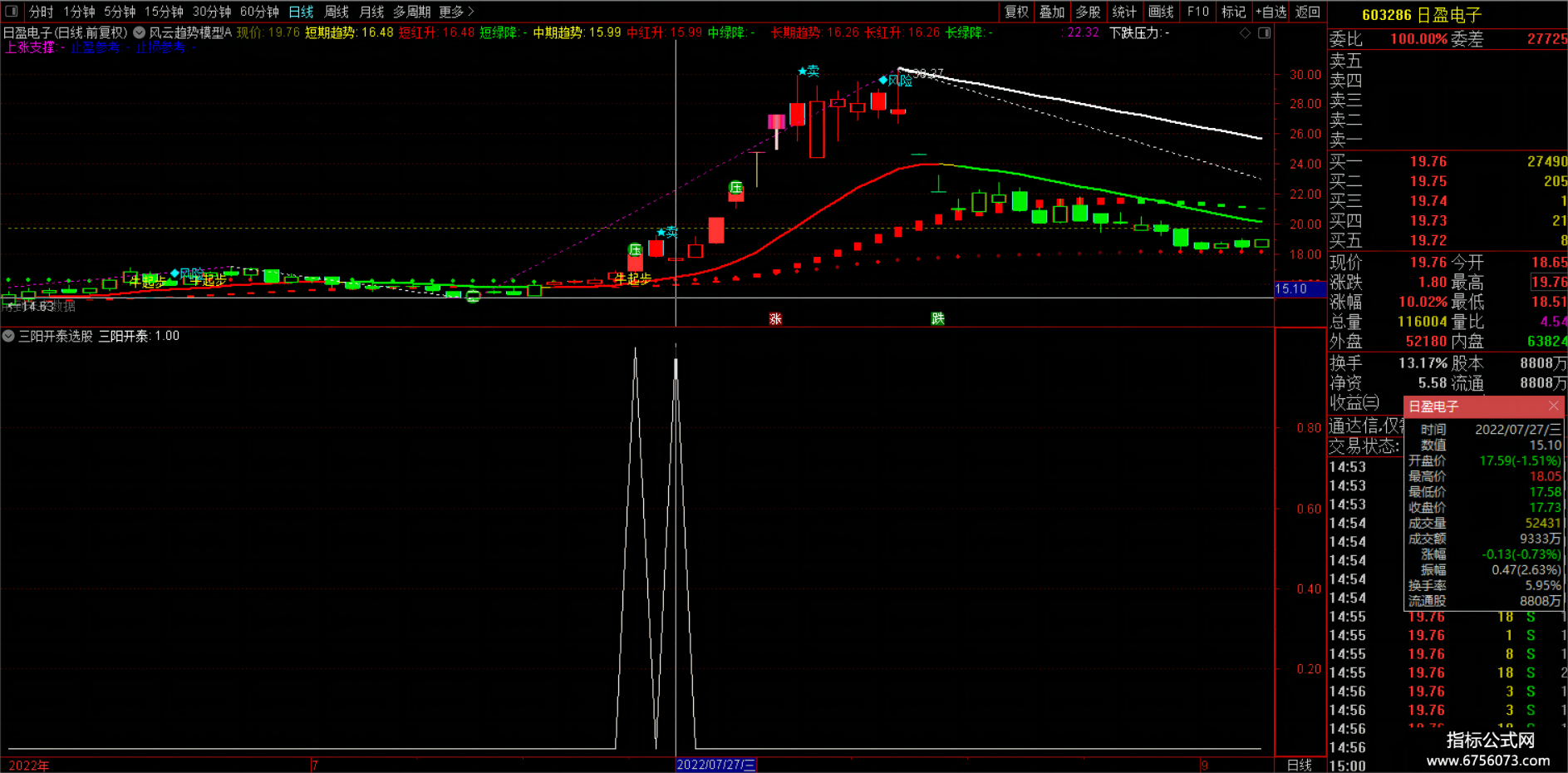
Task: Click the circled 压 marker on the candlestick
Action: 735,188
